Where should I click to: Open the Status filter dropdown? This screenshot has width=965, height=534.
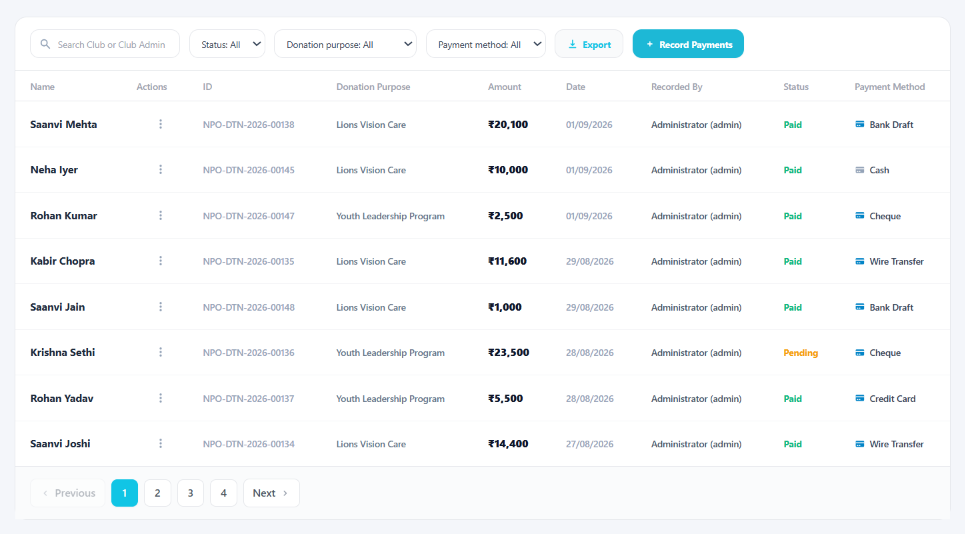click(227, 44)
